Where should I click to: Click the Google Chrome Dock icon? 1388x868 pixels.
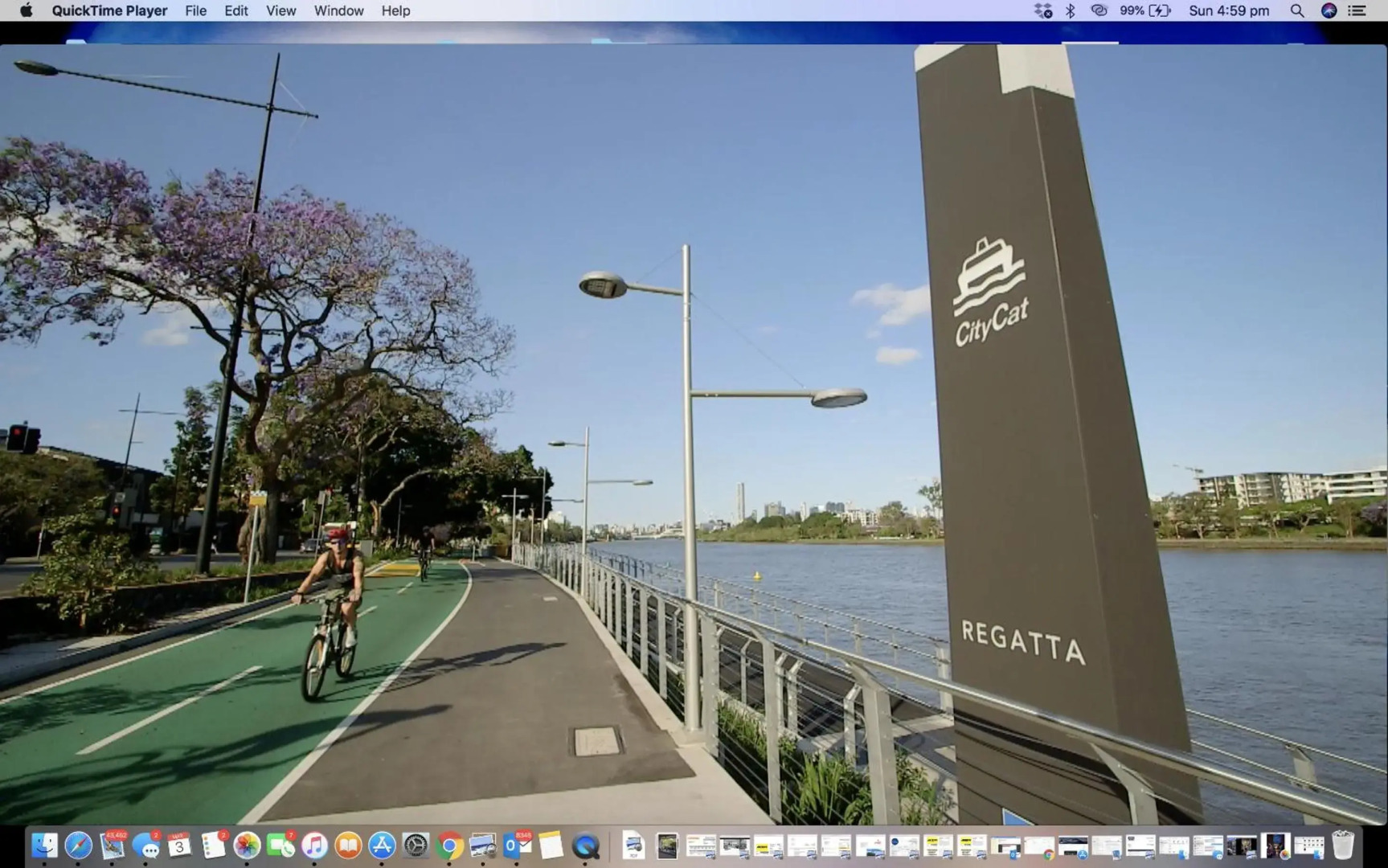(x=449, y=845)
